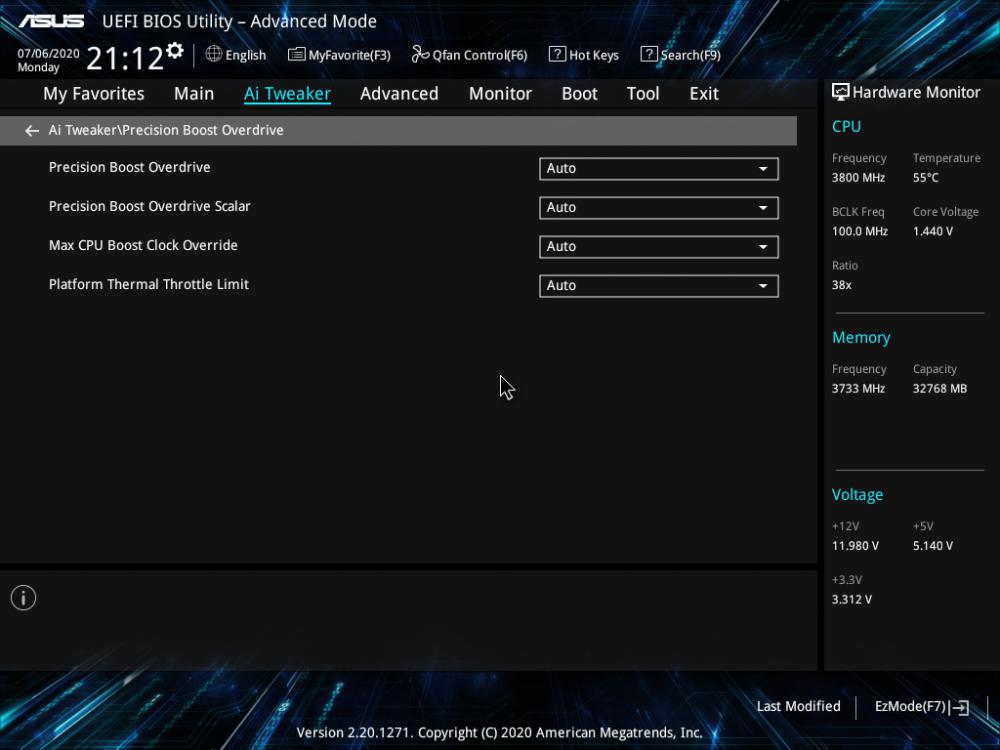
Task: Select the Precision Boost Overdrive label
Action: (129, 167)
